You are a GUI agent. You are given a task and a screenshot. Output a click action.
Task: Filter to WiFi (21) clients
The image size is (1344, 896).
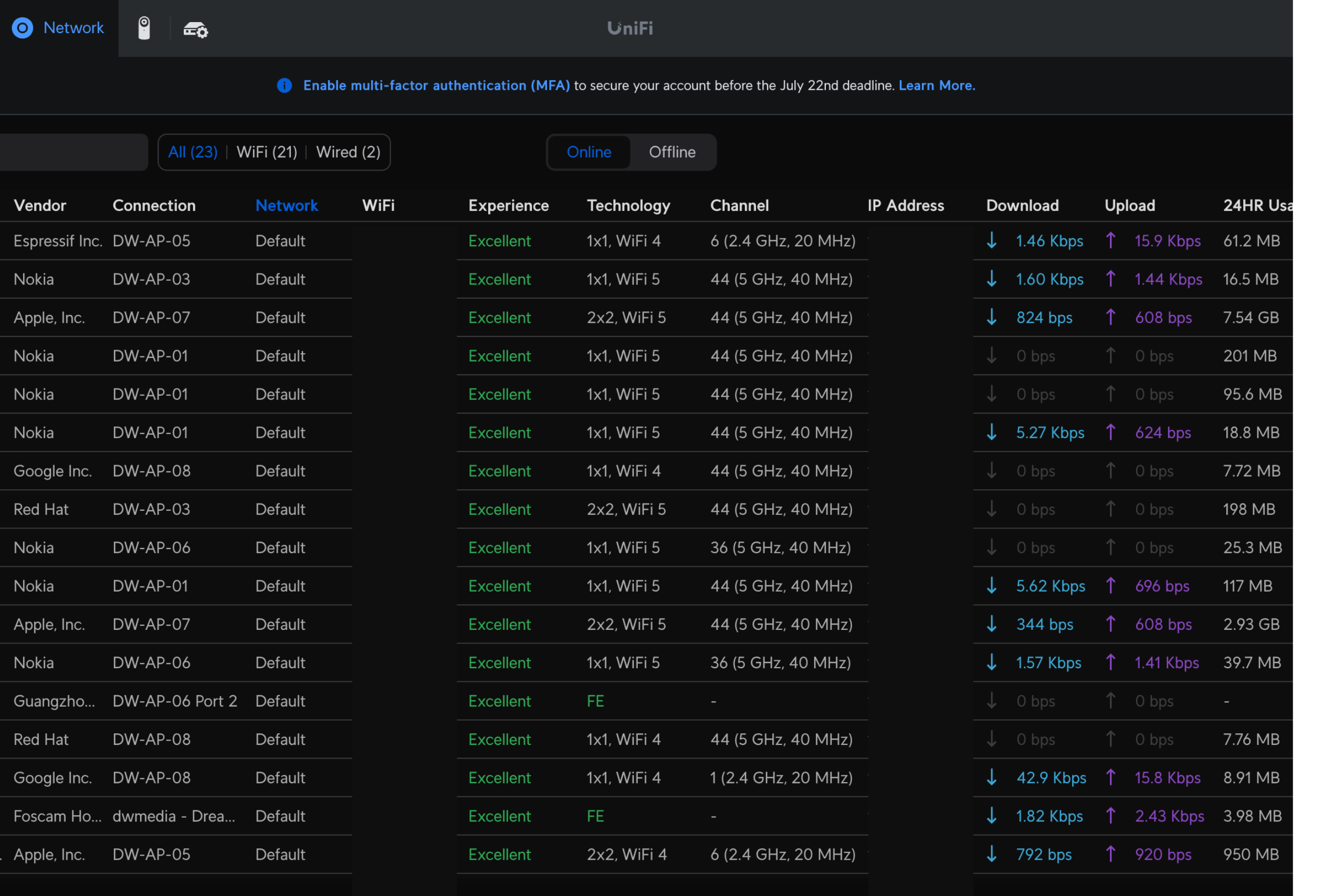pyautogui.click(x=267, y=152)
